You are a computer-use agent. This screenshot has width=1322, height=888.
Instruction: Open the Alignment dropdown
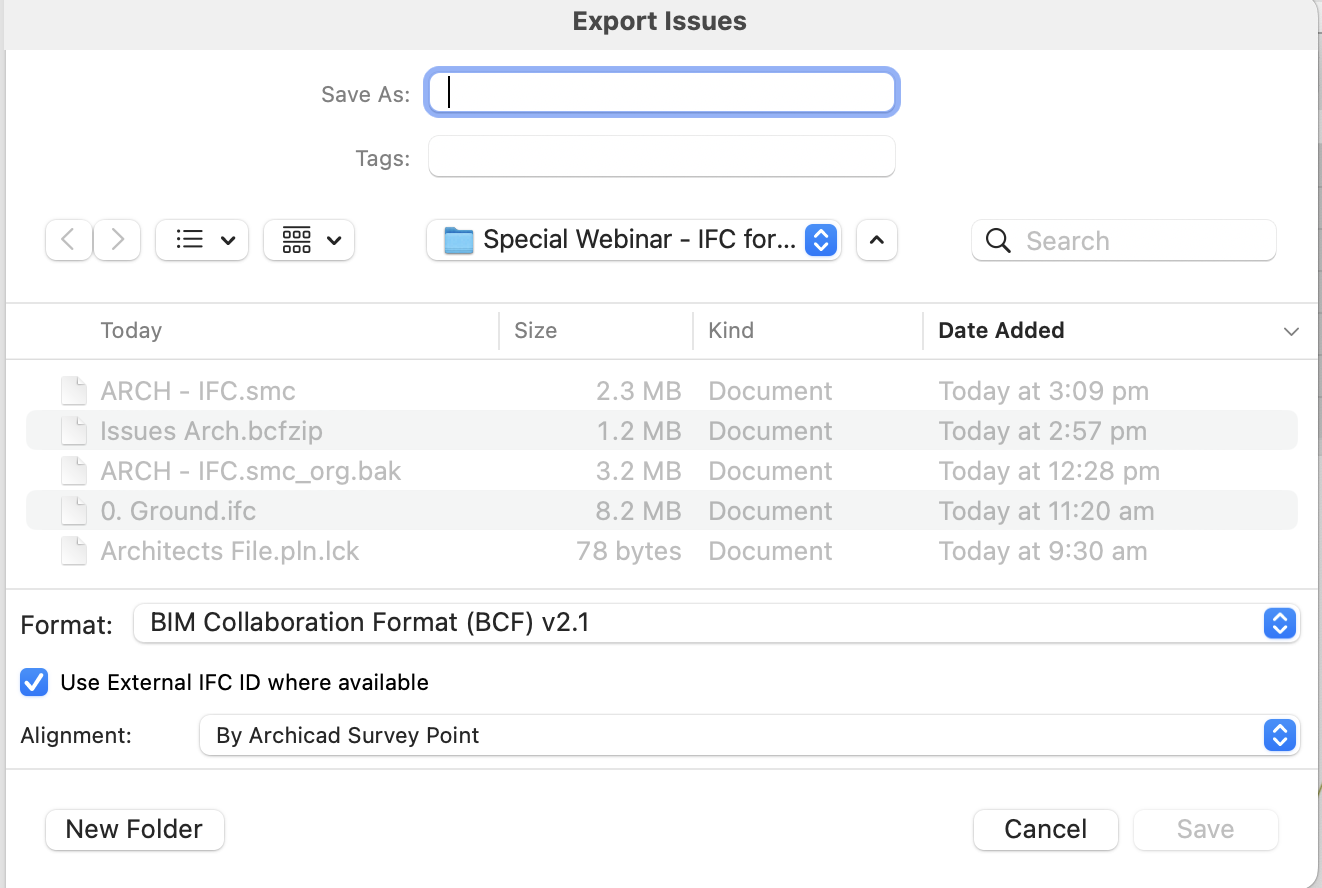(x=1279, y=735)
